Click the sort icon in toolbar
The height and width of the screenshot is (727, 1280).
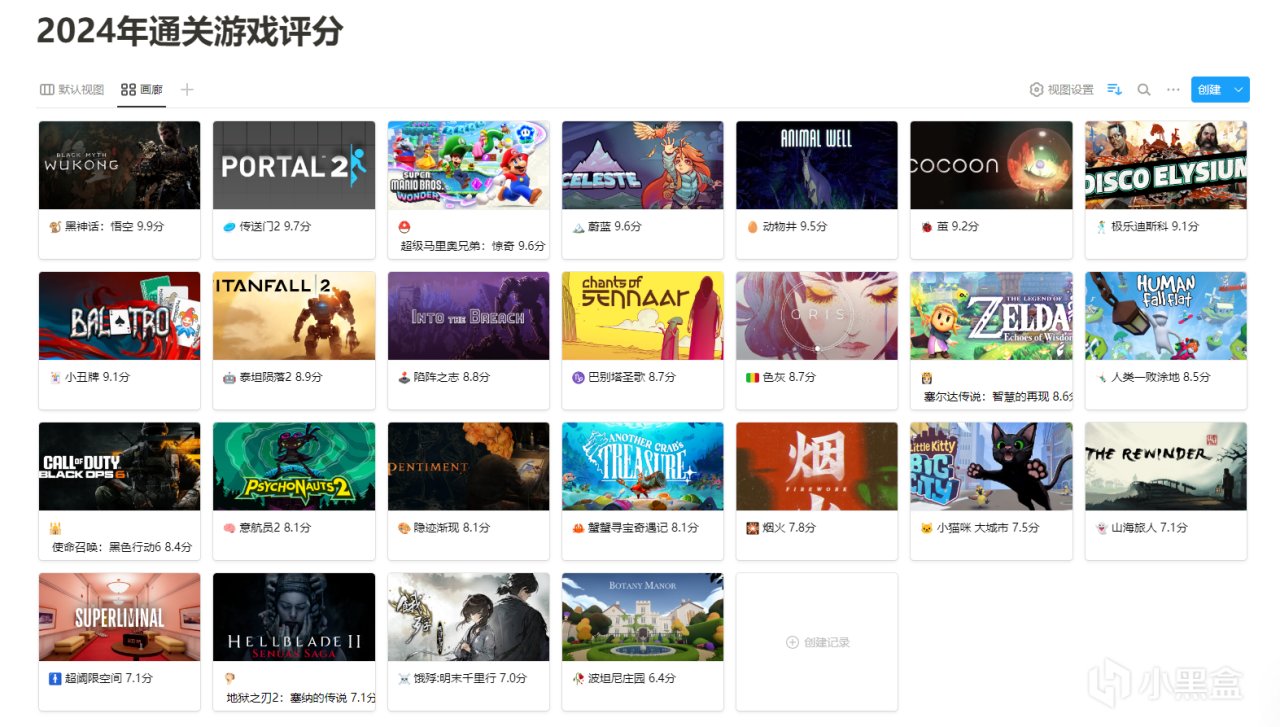click(1114, 90)
